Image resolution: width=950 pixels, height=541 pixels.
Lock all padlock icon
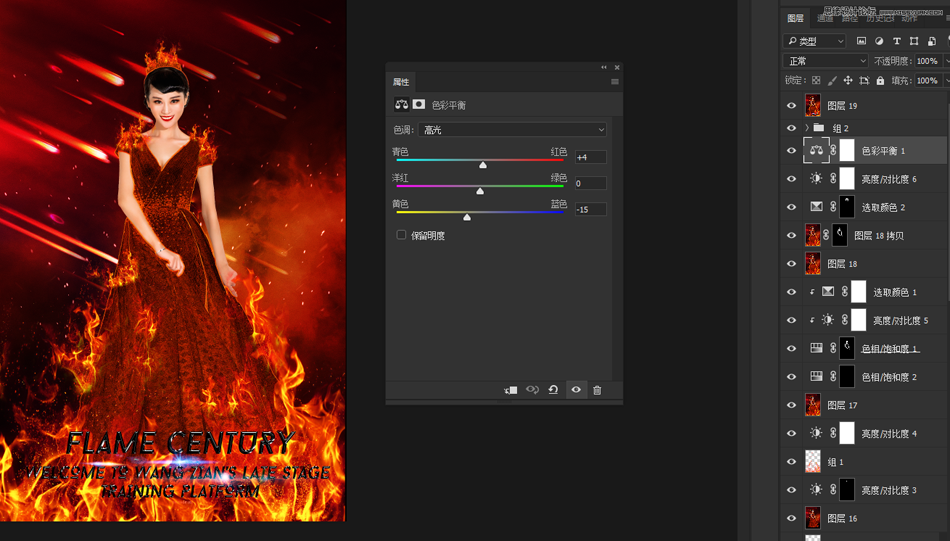point(880,81)
